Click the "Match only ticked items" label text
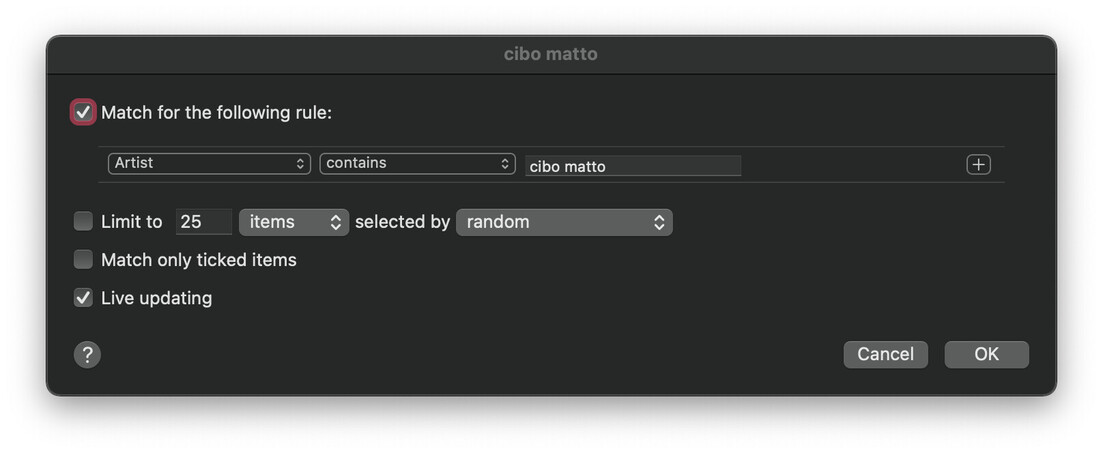 click(199, 260)
